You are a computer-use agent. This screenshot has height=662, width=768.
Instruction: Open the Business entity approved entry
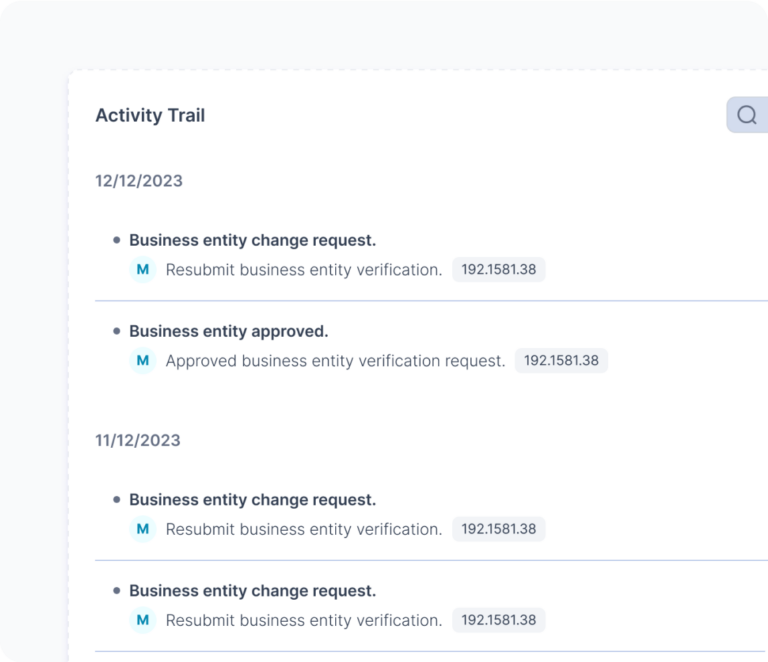coord(228,331)
